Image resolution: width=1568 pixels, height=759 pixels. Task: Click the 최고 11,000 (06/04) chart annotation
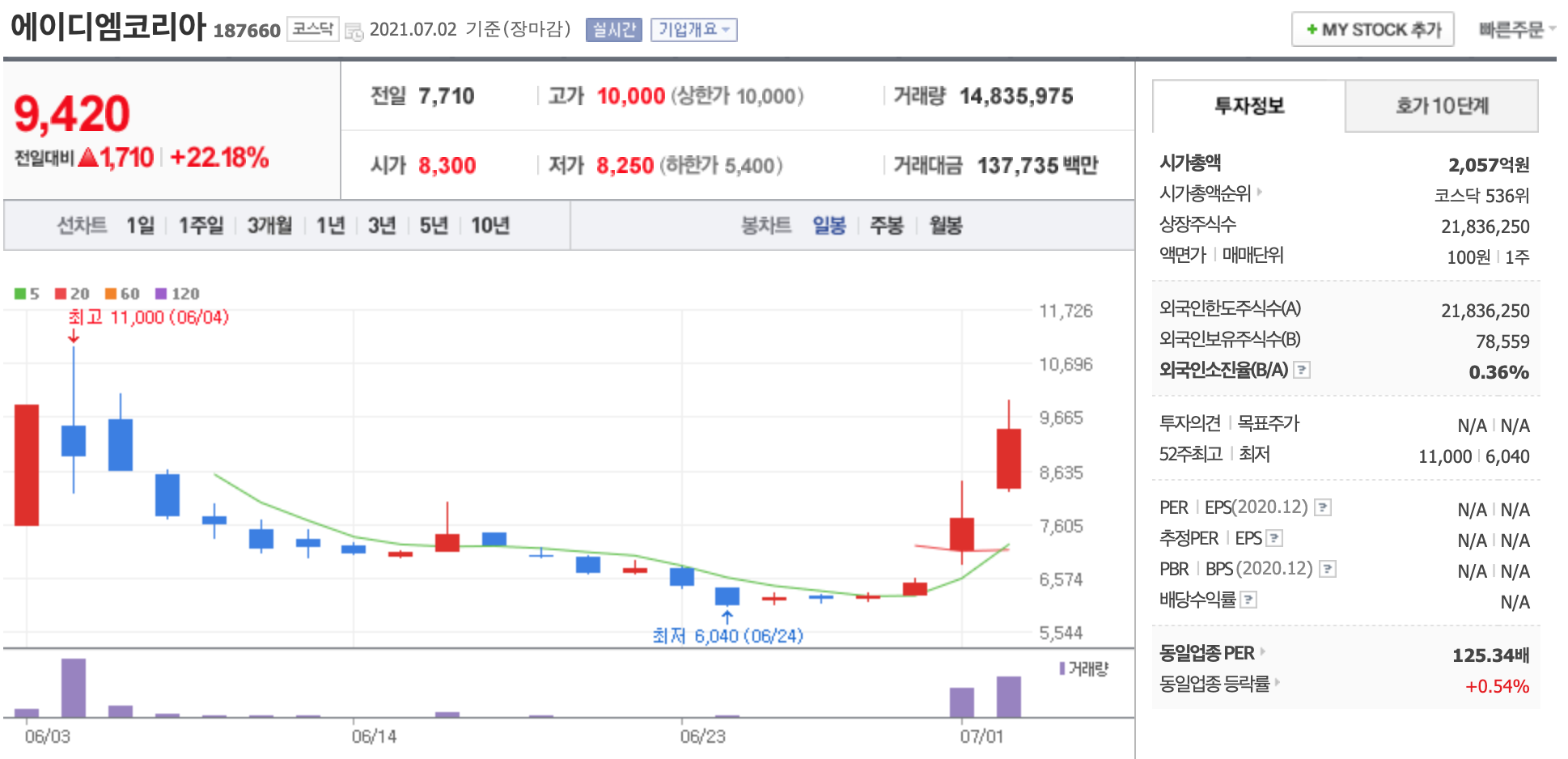(x=148, y=317)
